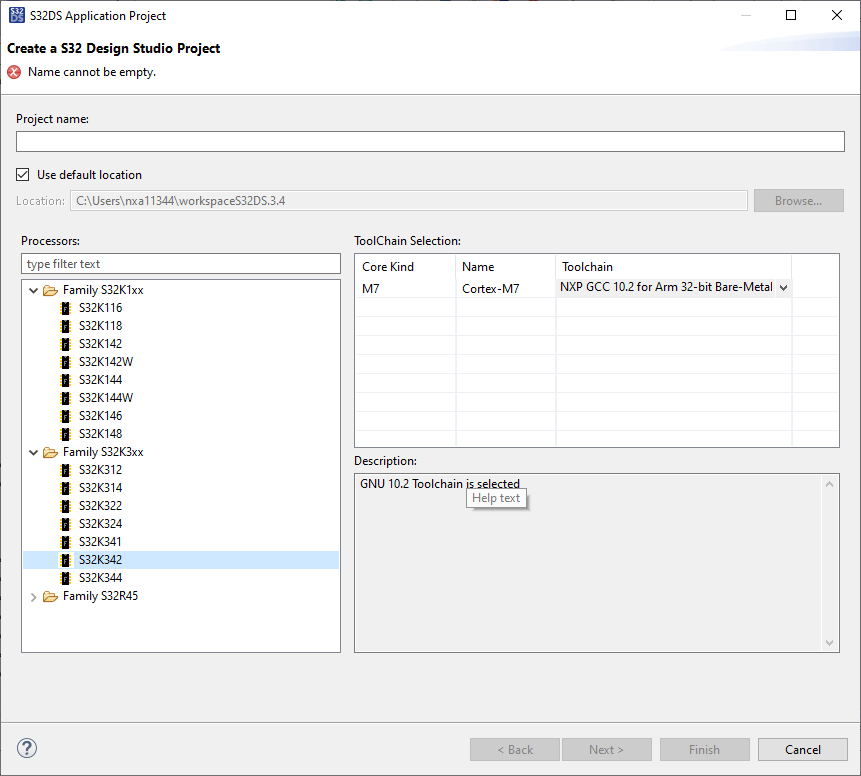Select the S32K324 processor icon
861x776 pixels.
pyautogui.click(x=66, y=523)
